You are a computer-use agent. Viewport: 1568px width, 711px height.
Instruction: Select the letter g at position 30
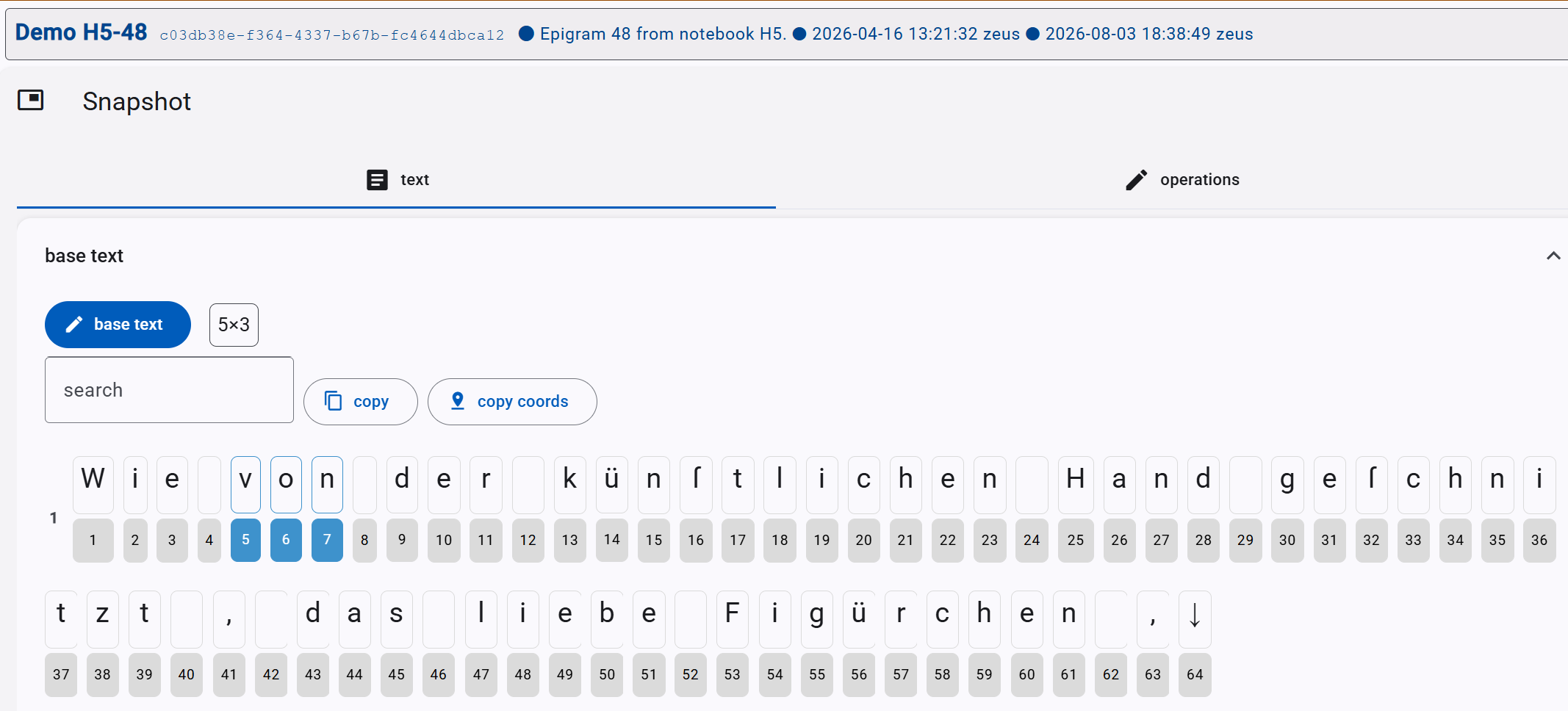[x=1287, y=485]
